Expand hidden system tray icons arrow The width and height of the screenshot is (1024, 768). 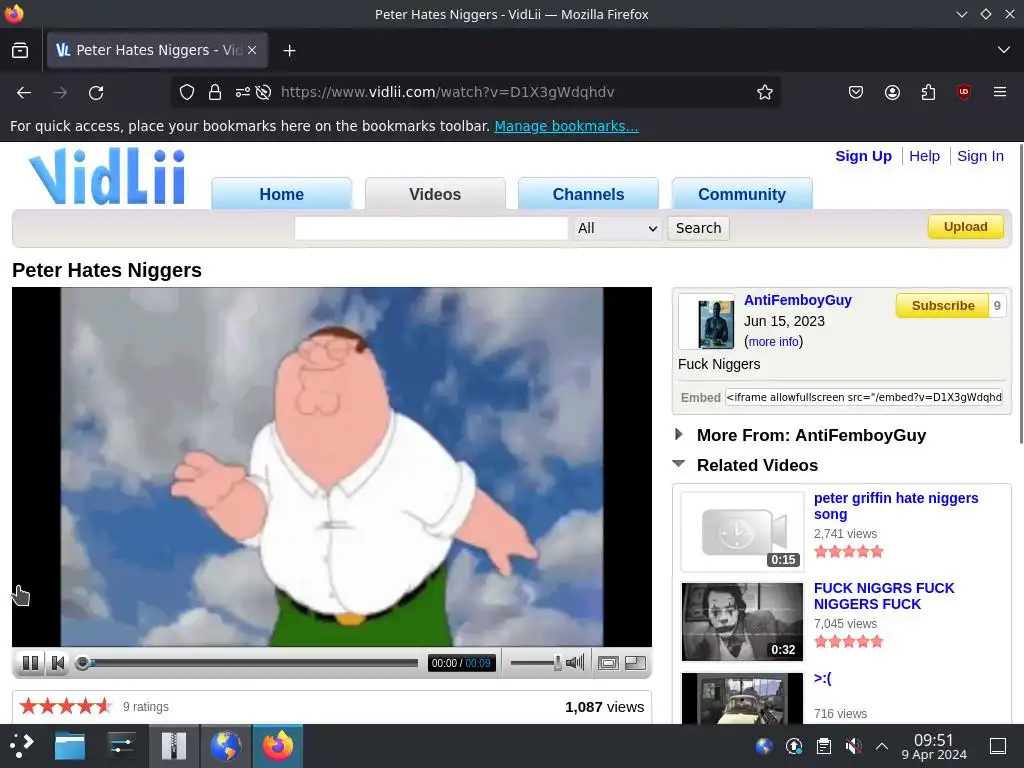(x=882, y=746)
